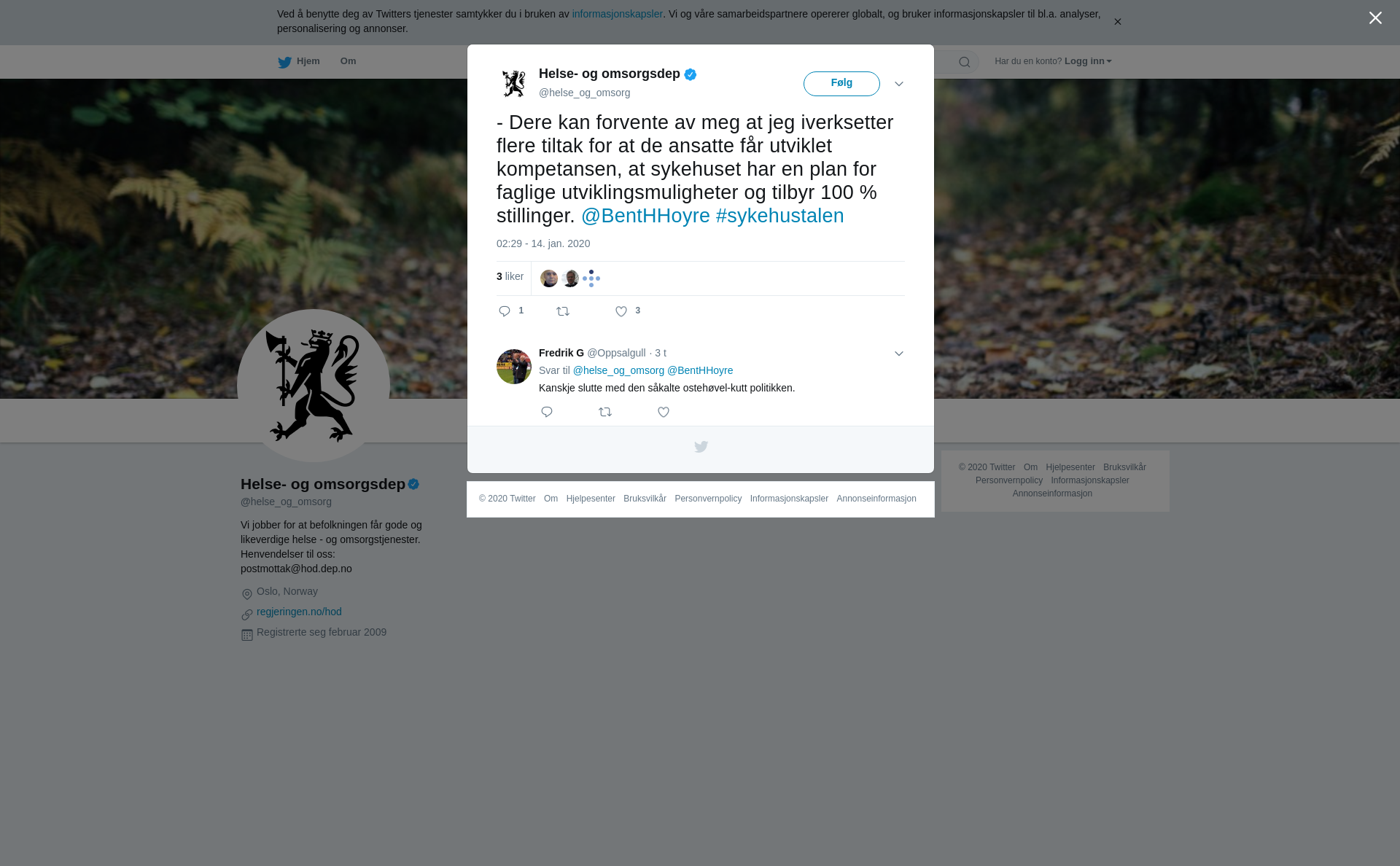Click the Twitter bird icon below replies

(701, 447)
